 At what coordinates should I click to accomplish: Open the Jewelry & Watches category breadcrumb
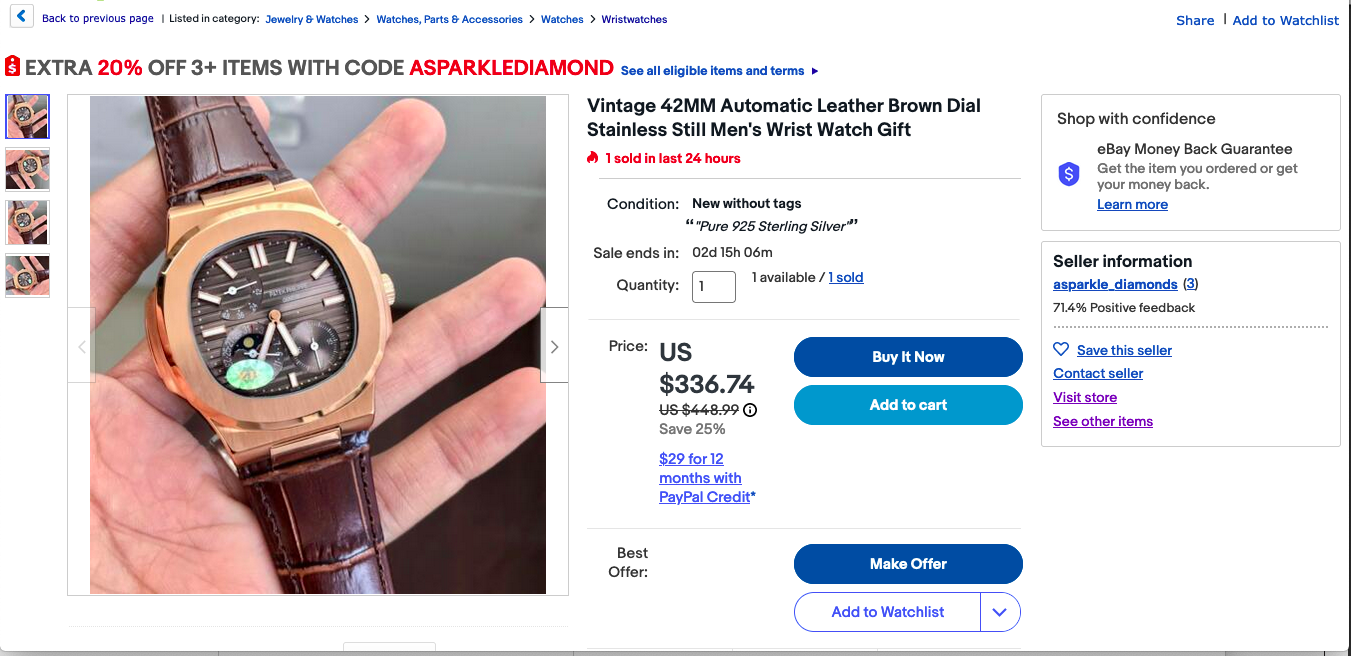[x=312, y=19]
